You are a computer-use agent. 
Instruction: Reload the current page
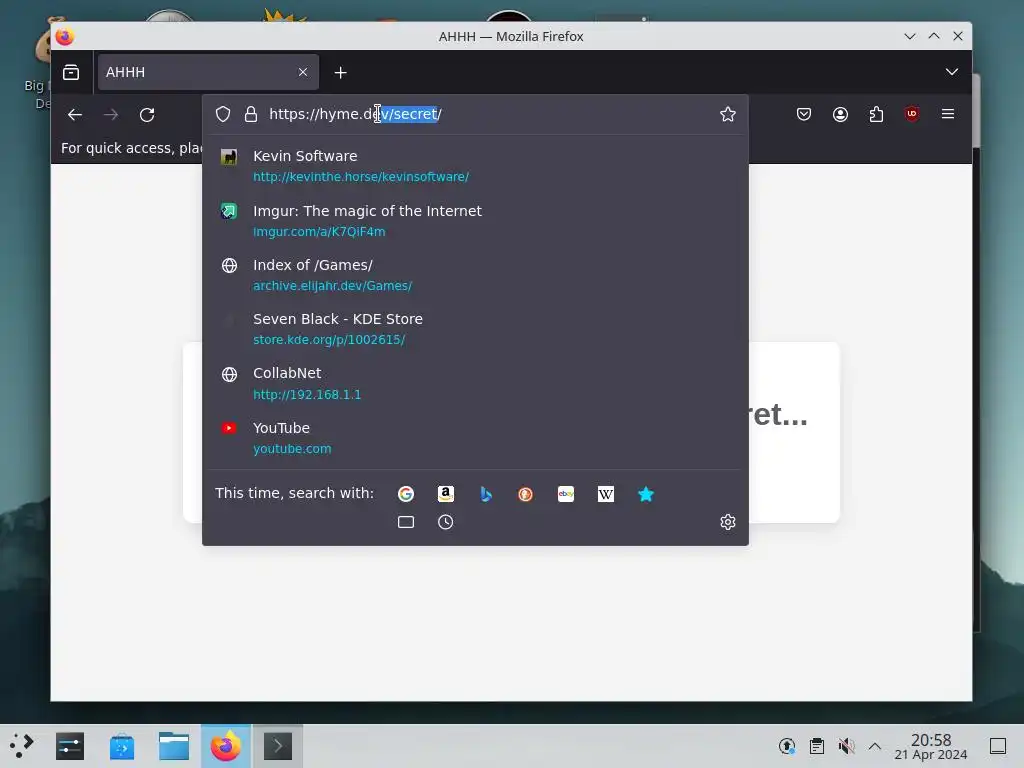pos(147,115)
